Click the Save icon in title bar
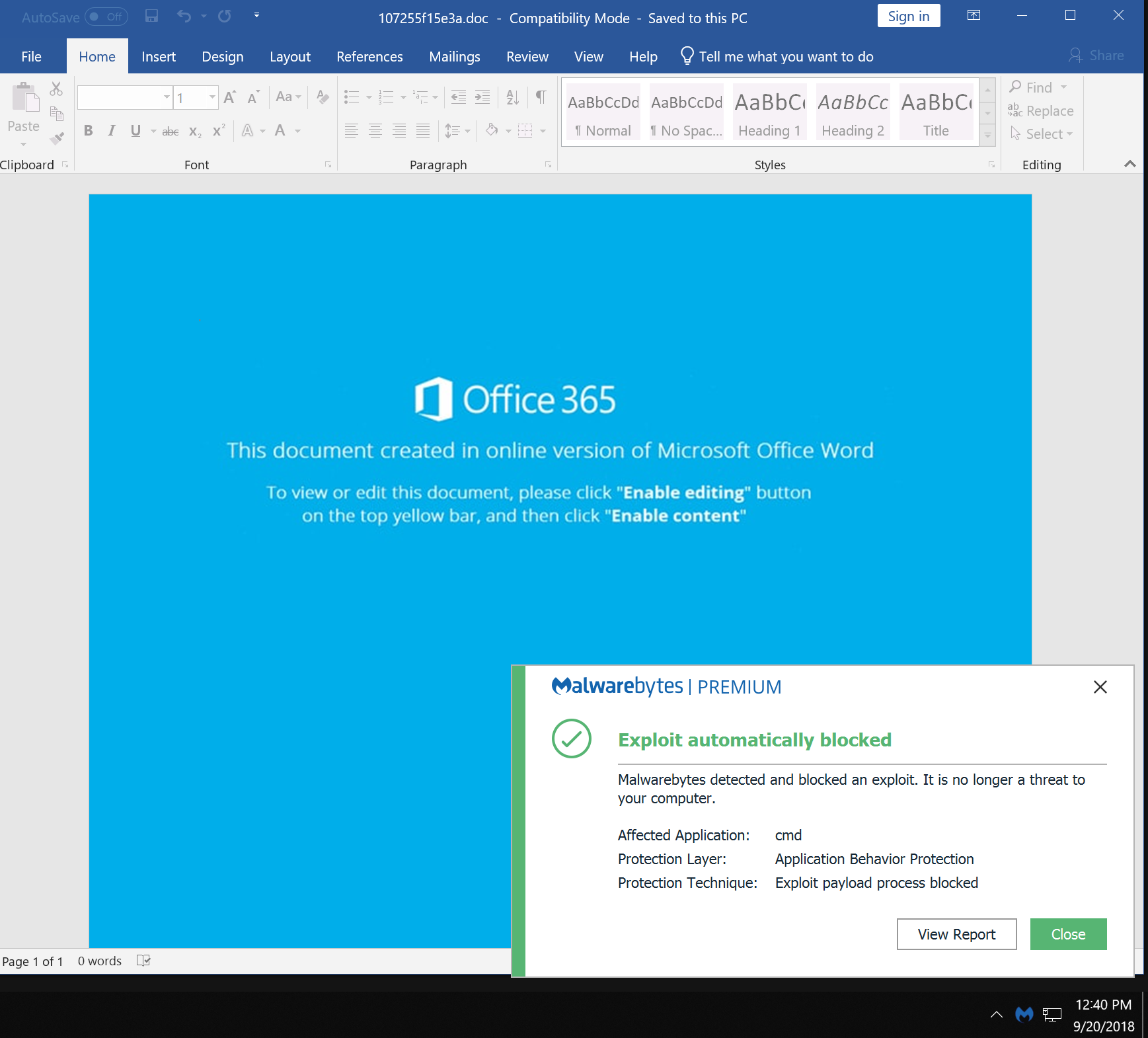Viewport: 1148px width, 1038px height. tap(151, 17)
